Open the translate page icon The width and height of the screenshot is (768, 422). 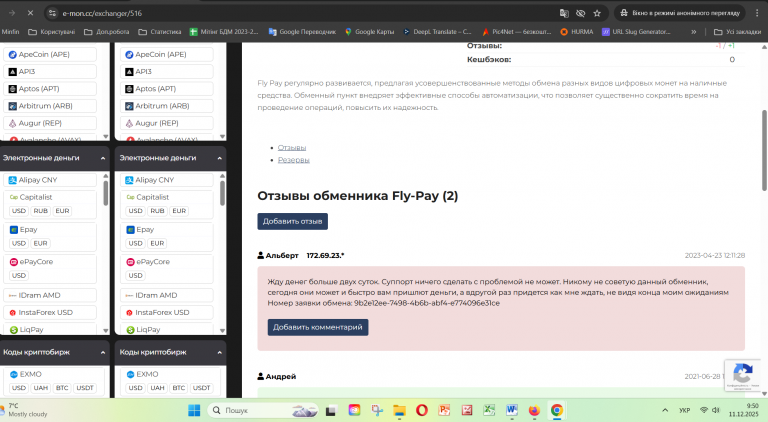(564, 13)
